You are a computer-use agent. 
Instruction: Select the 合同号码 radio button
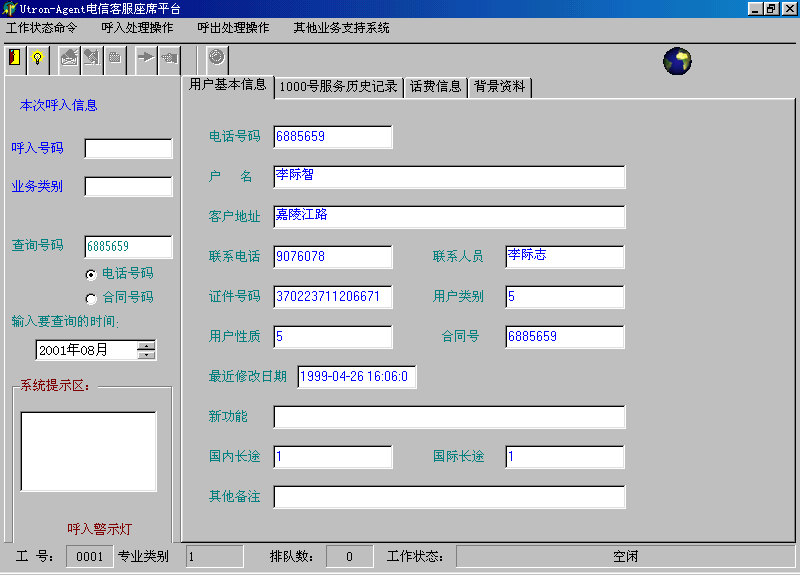(92, 298)
